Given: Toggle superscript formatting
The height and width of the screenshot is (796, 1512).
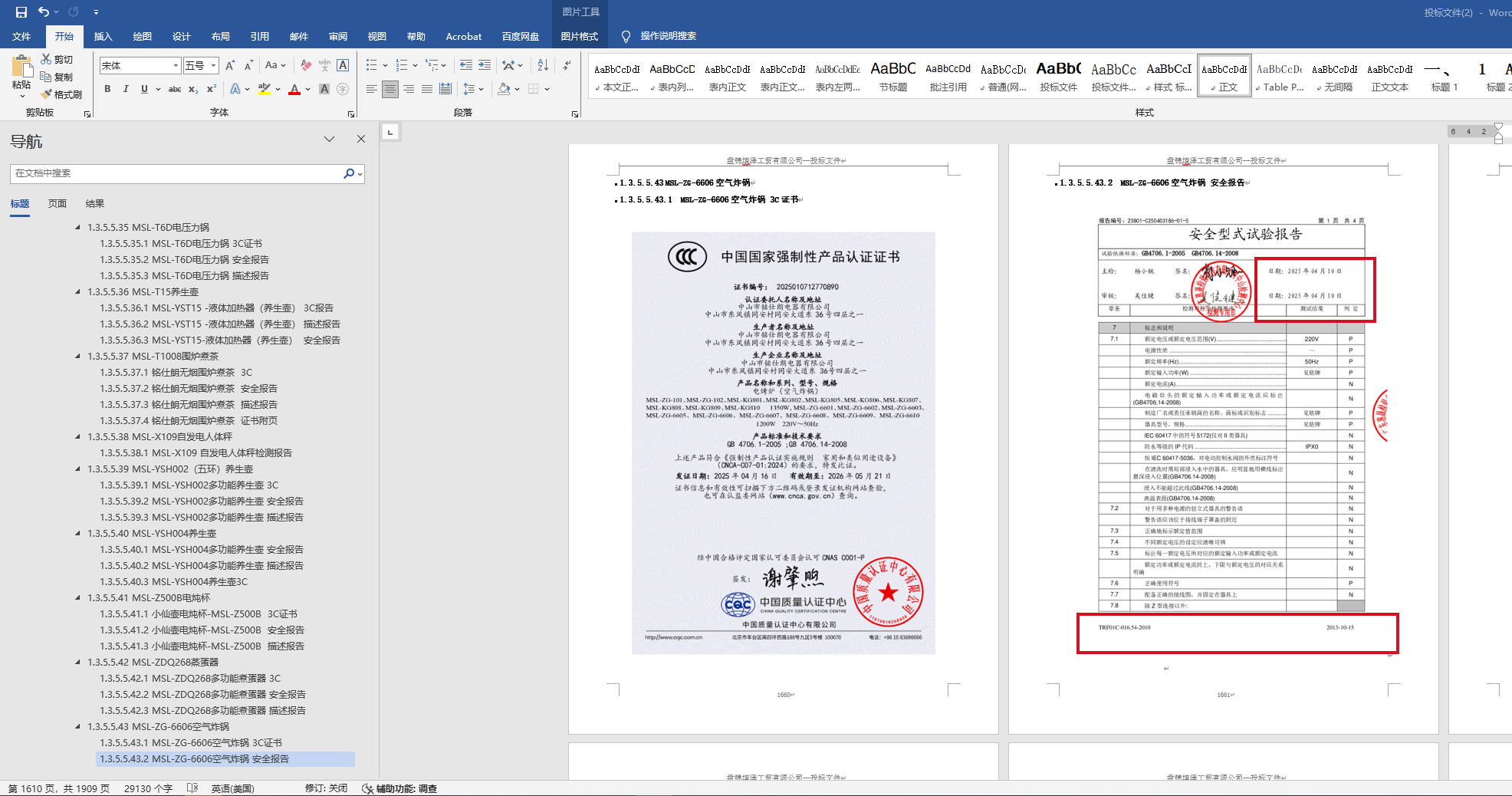Looking at the screenshot, I should (212, 89).
